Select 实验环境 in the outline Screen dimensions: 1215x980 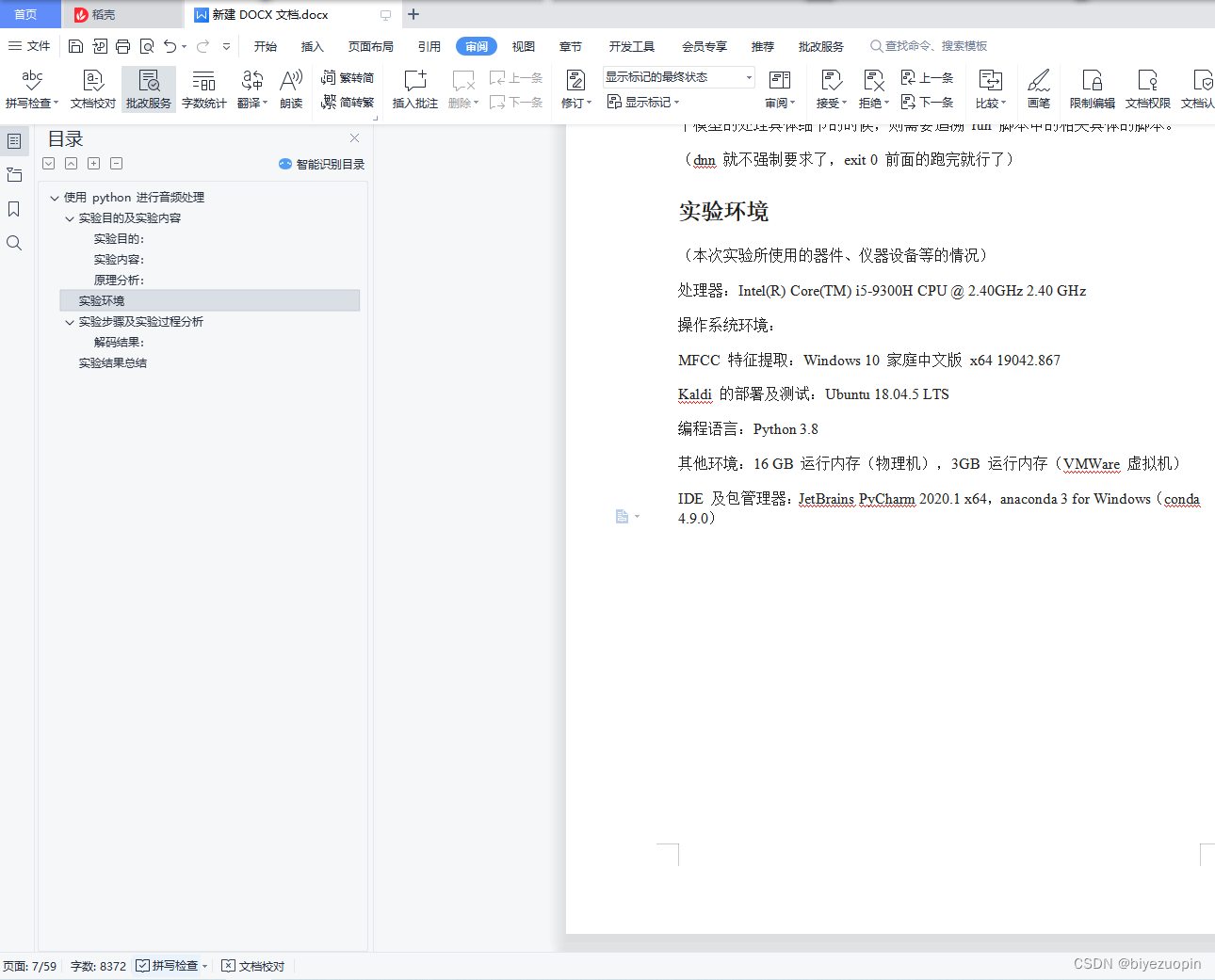click(209, 301)
